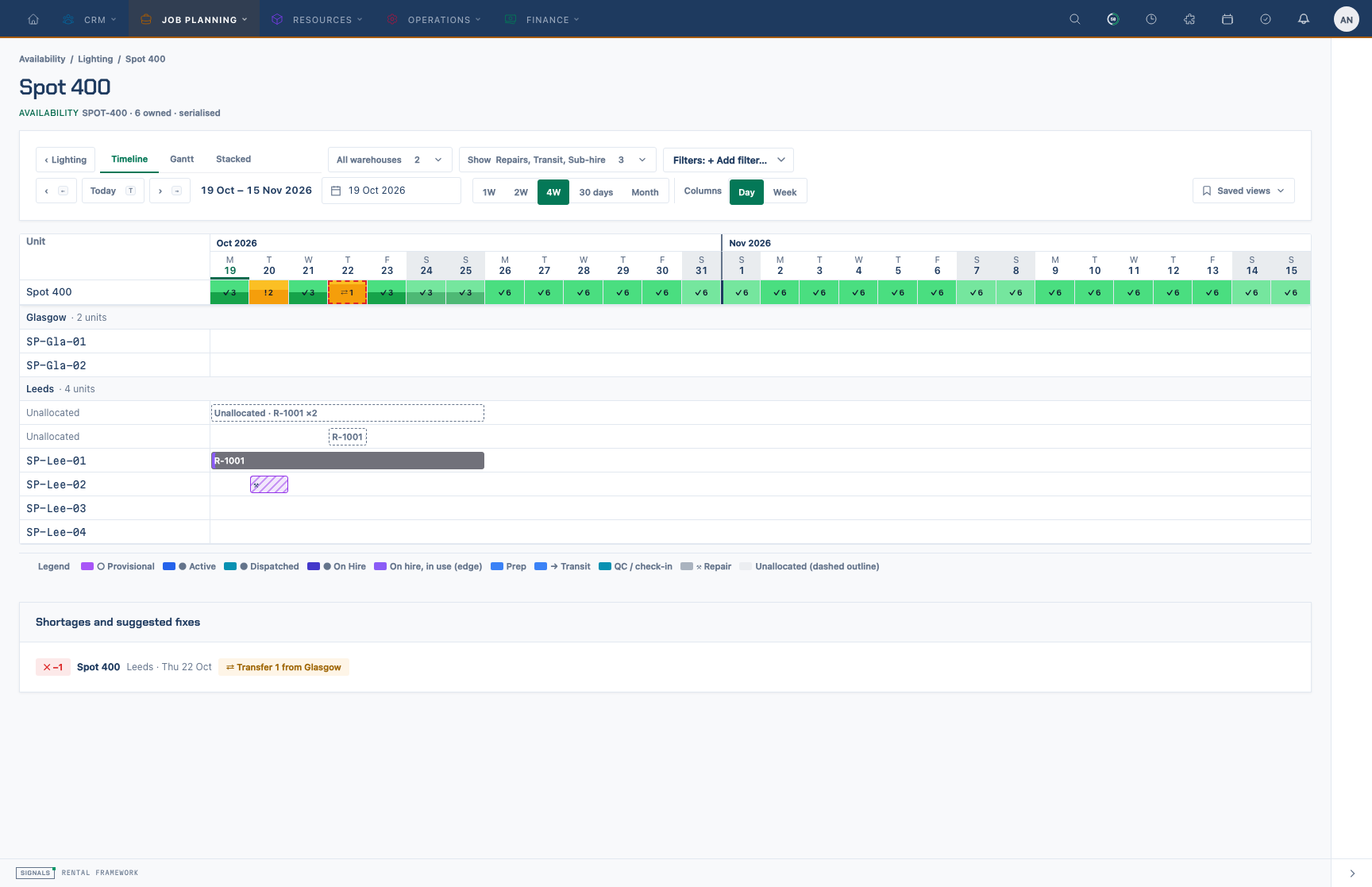Select the 1W range option
Screen dimensions: 1372x887
click(489, 192)
